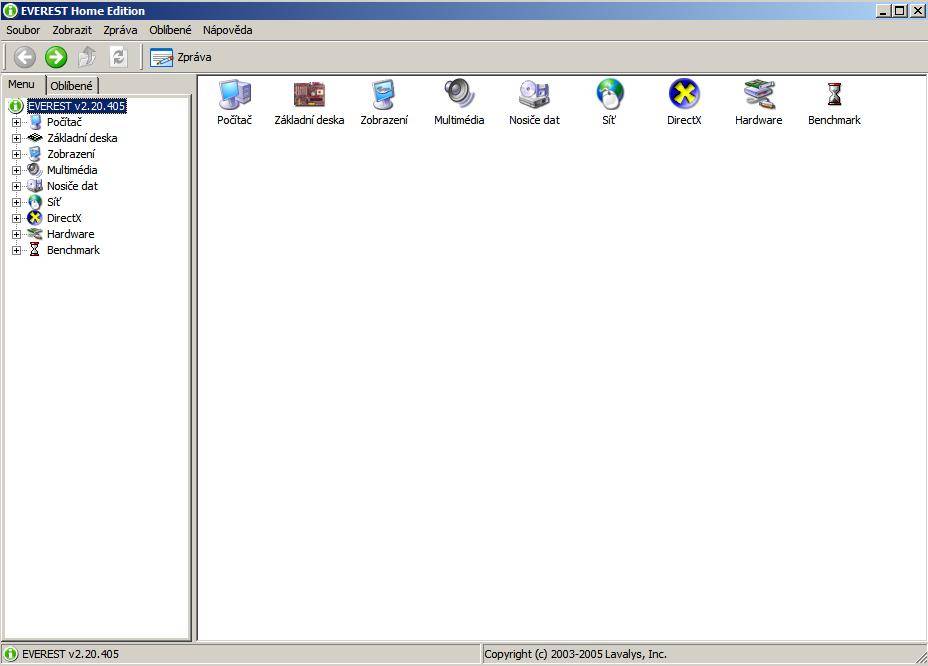Image resolution: width=928 pixels, height=666 pixels.
Task: Click the Copyright (c) 2003-2005 Lavalys status text
Action: [575, 654]
